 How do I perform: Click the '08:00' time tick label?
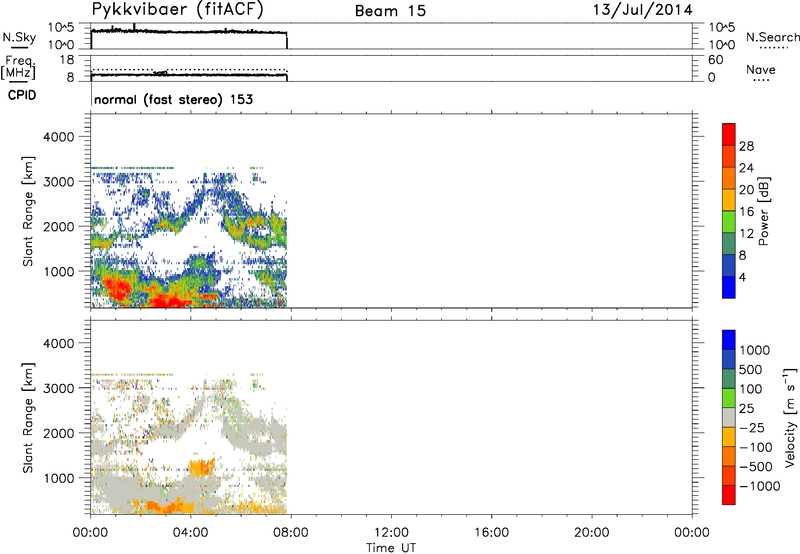[291, 533]
